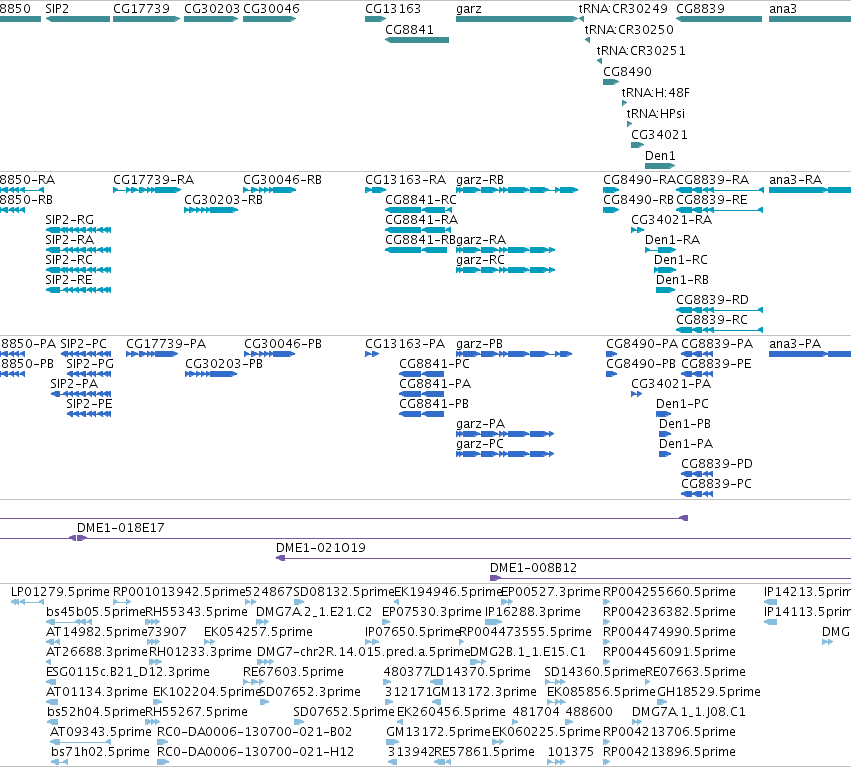Select the tRNA:CR30250 label
The width and height of the screenshot is (851, 767).
click(x=628, y=30)
